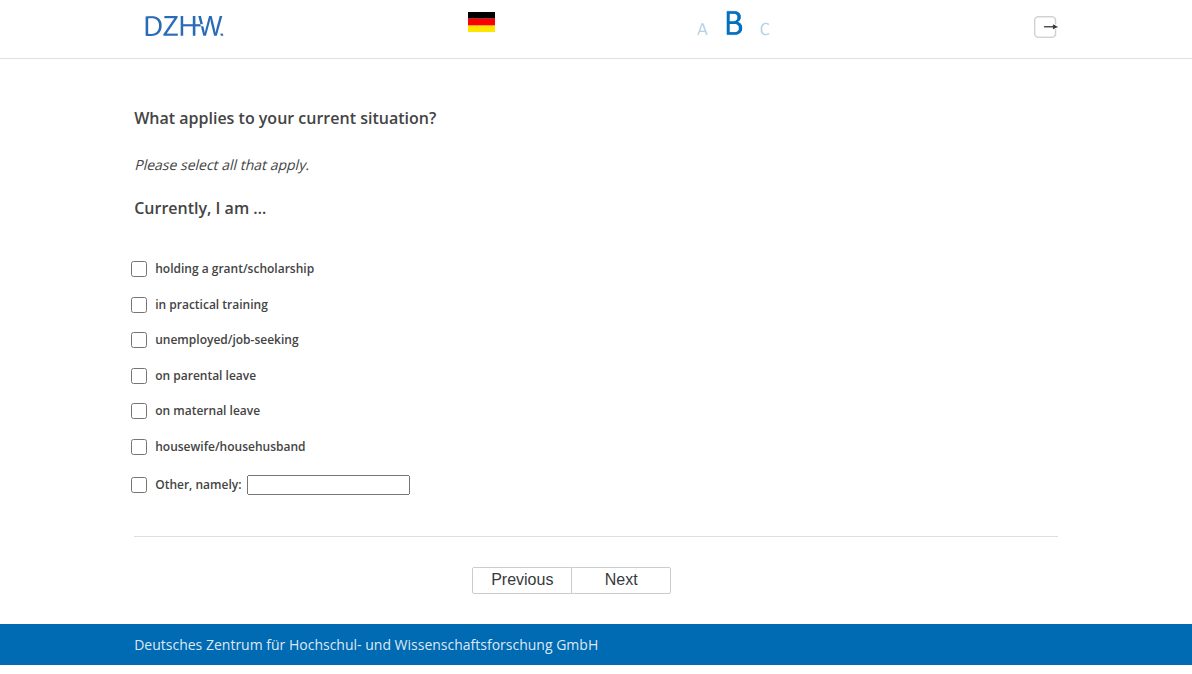
Task: Mark on maternal leave checkbox
Action: click(139, 411)
